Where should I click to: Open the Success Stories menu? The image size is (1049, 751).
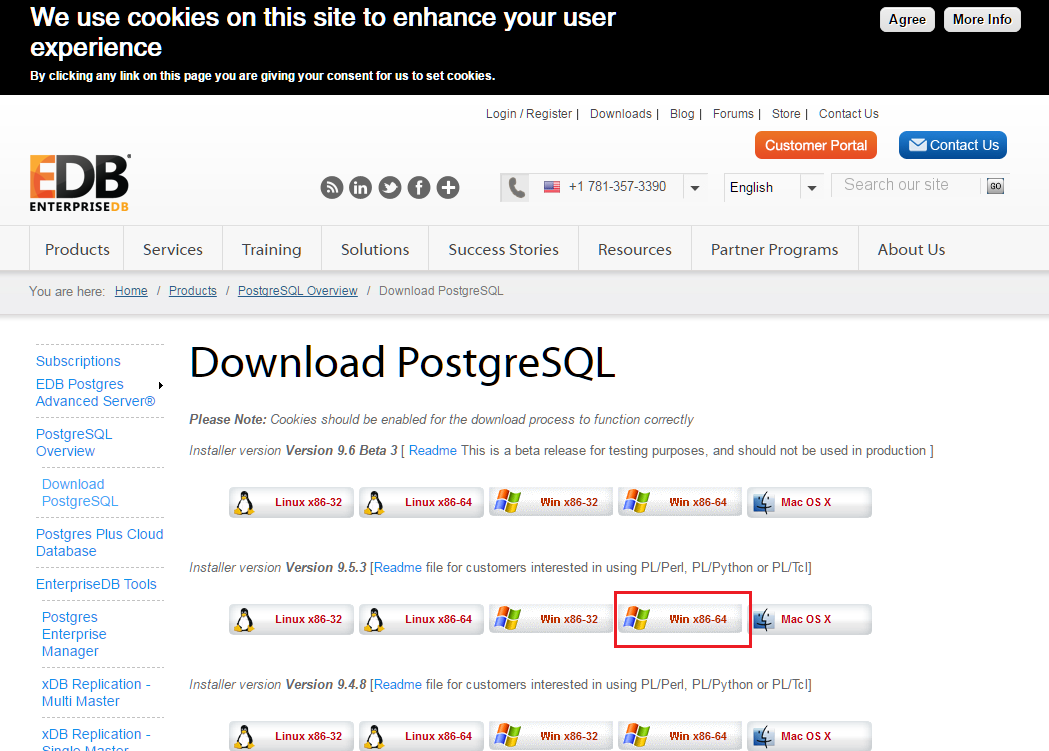(x=503, y=249)
